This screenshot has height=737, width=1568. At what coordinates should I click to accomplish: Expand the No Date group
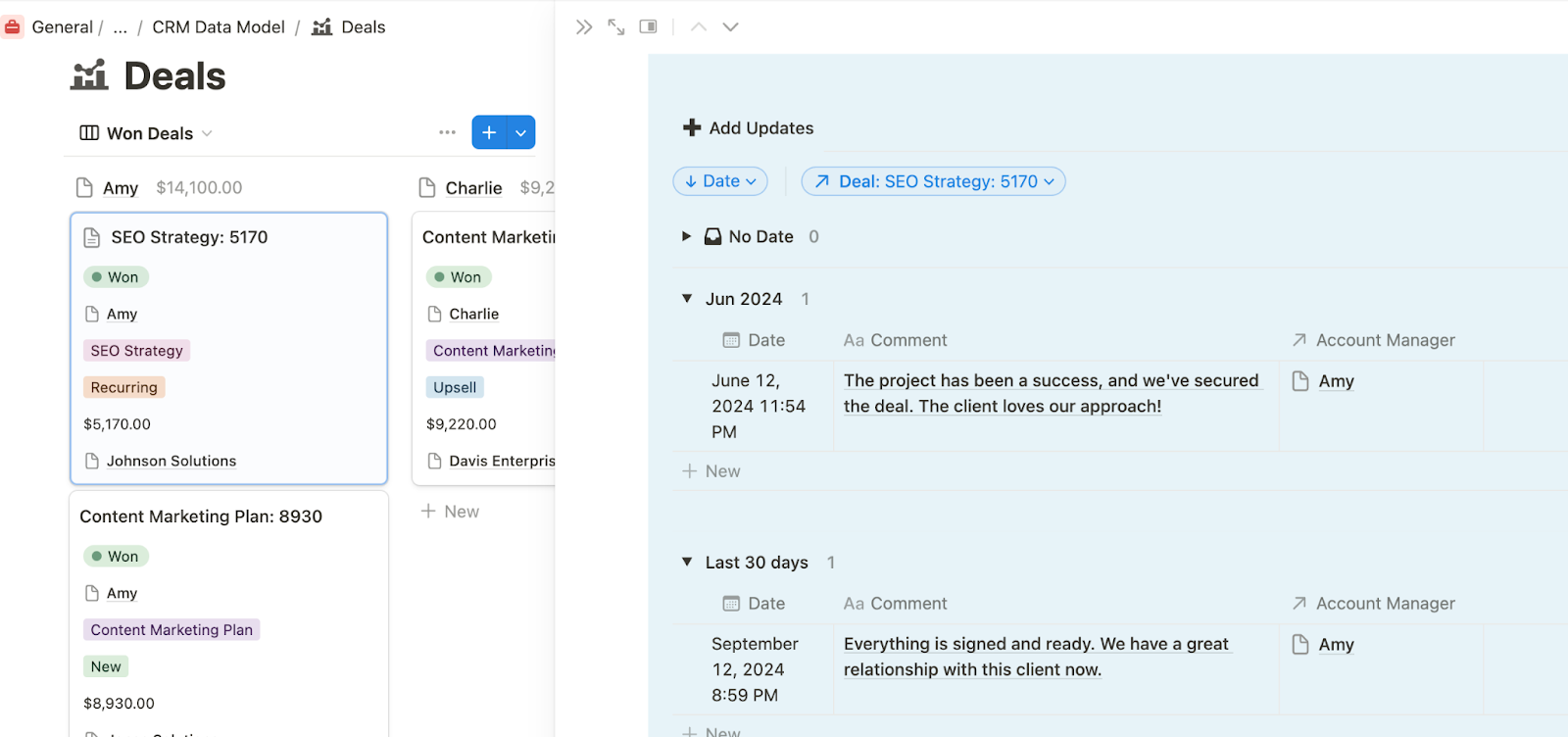click(x=687, y=236)
